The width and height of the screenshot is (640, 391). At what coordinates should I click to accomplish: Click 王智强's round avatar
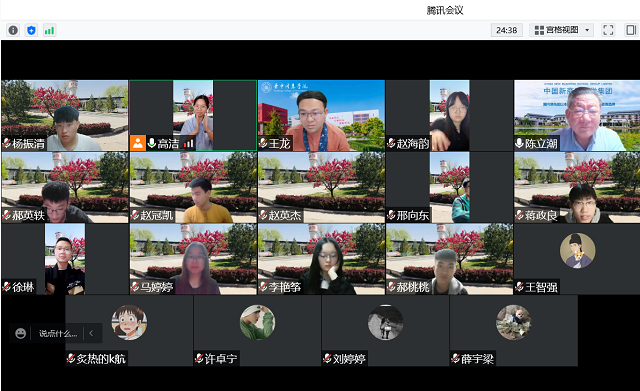pyautogui.click(x=578, y=251)
